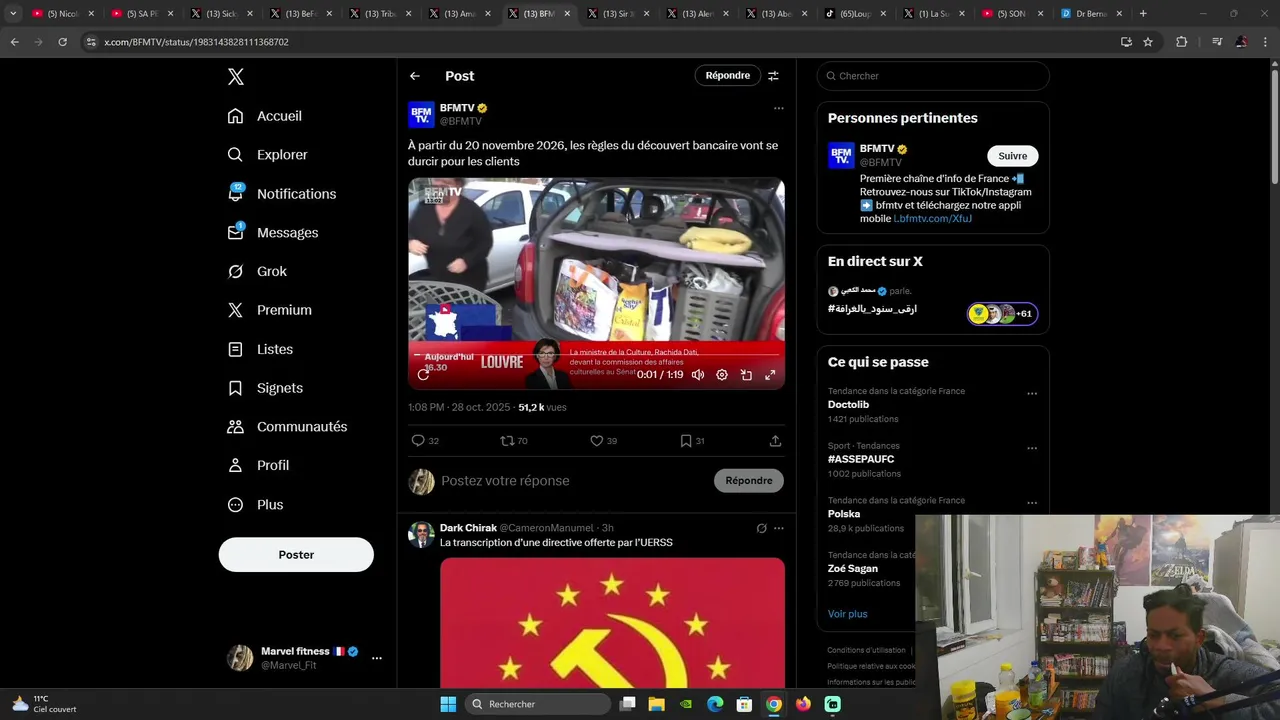Click the Poster button

pyautogui.click(x=296, y=555)
